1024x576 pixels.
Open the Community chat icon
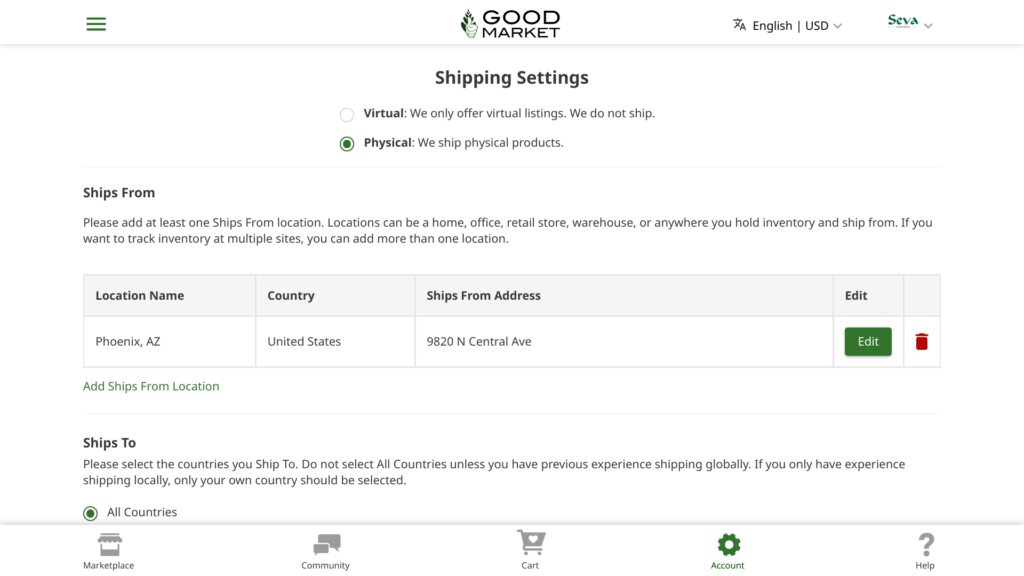326,545
